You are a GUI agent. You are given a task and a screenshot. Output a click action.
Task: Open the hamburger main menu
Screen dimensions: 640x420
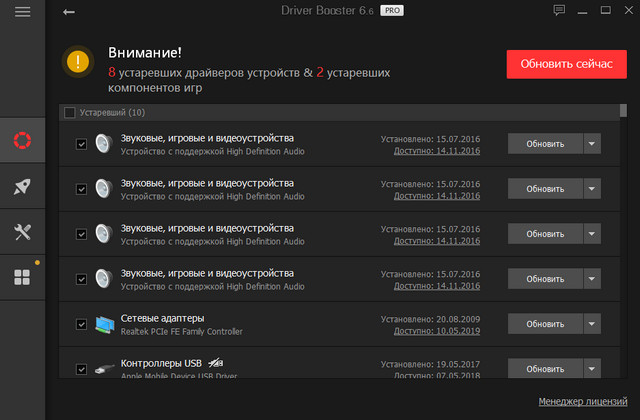22,12
